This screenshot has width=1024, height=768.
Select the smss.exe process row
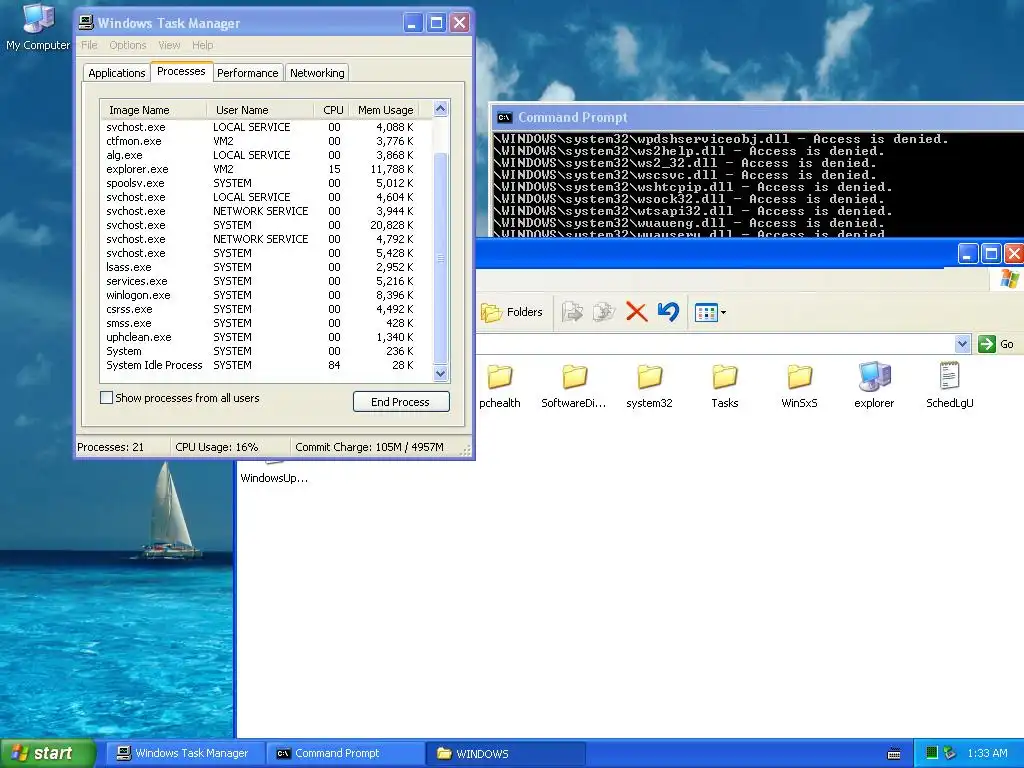tap(265, 323)
